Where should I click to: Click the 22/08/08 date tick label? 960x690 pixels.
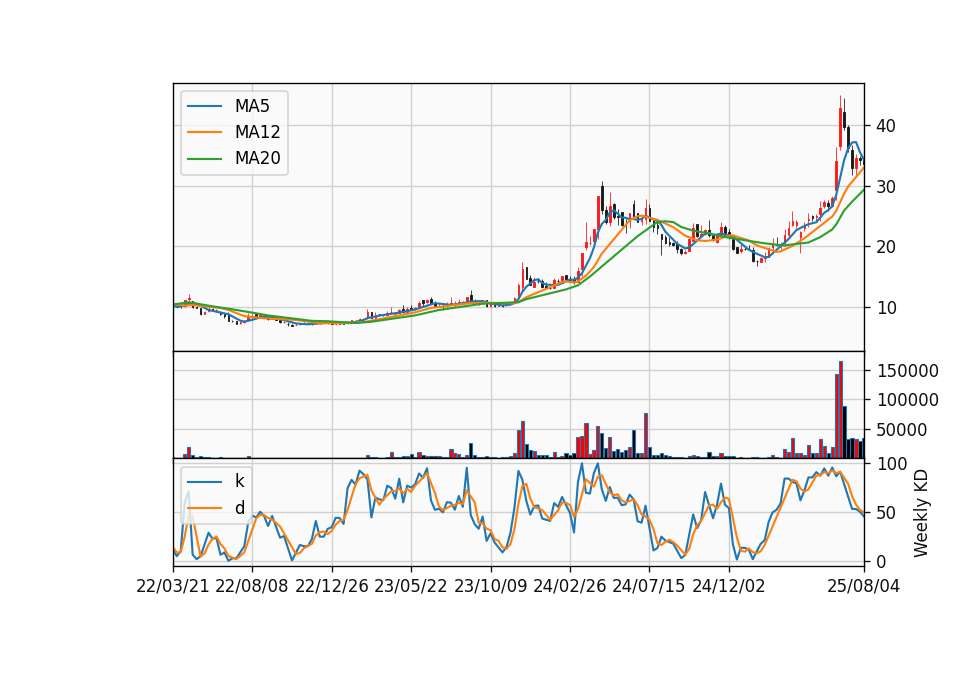tap(252, 586)
